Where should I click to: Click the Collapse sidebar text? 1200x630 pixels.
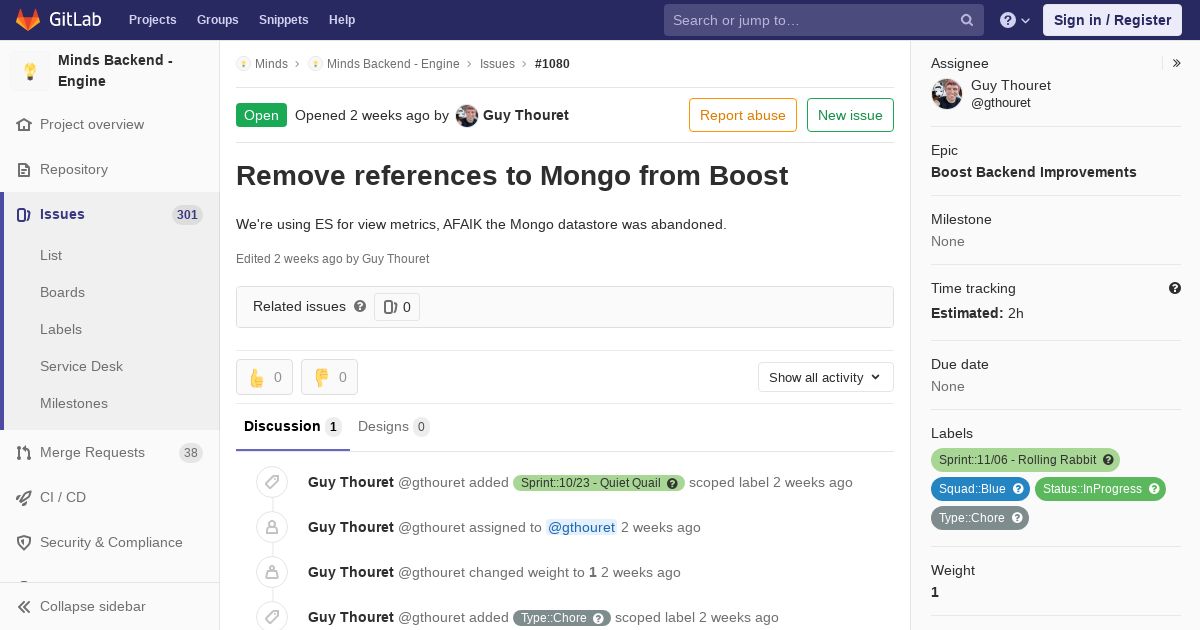[x=93, y=607]
